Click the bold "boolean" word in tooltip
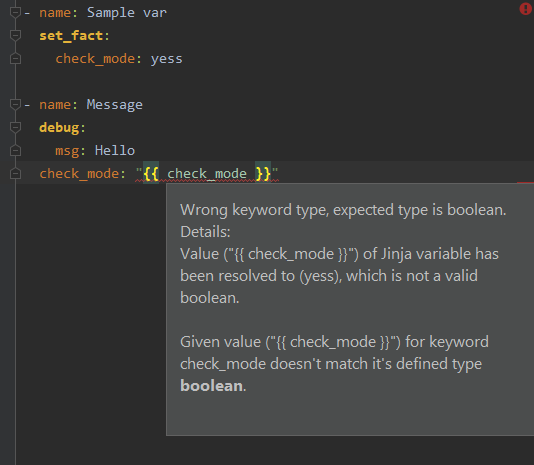 [211, 386]
